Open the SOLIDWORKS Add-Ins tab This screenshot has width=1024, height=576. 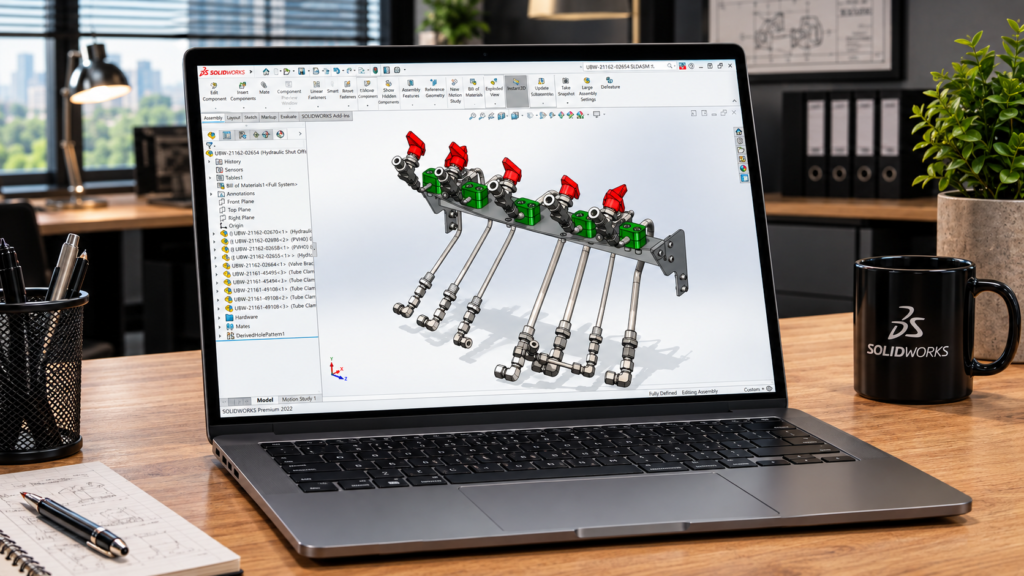tap(326, 116)
